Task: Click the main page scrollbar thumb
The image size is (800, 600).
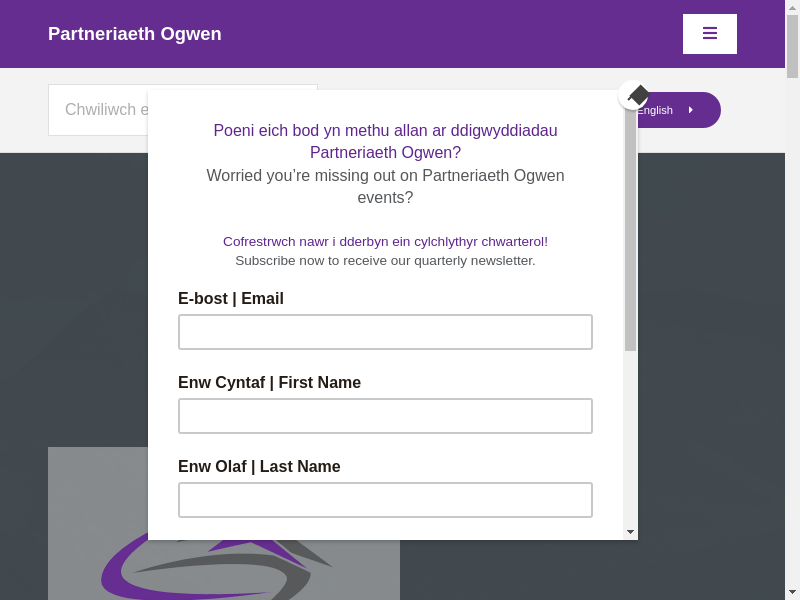Action: (x=792, y=45)
